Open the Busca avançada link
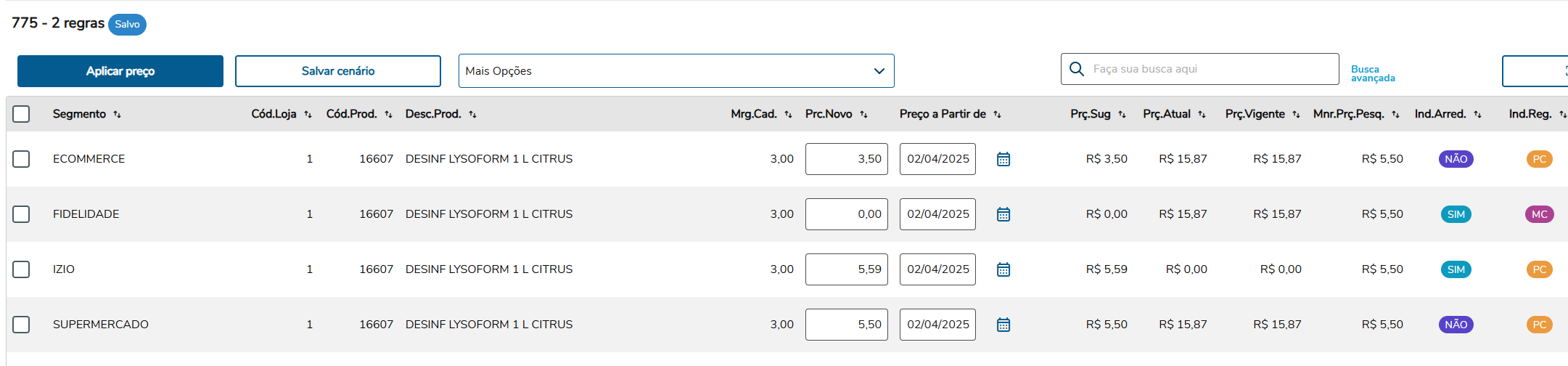1568x366 pixels. point(1372,73)
